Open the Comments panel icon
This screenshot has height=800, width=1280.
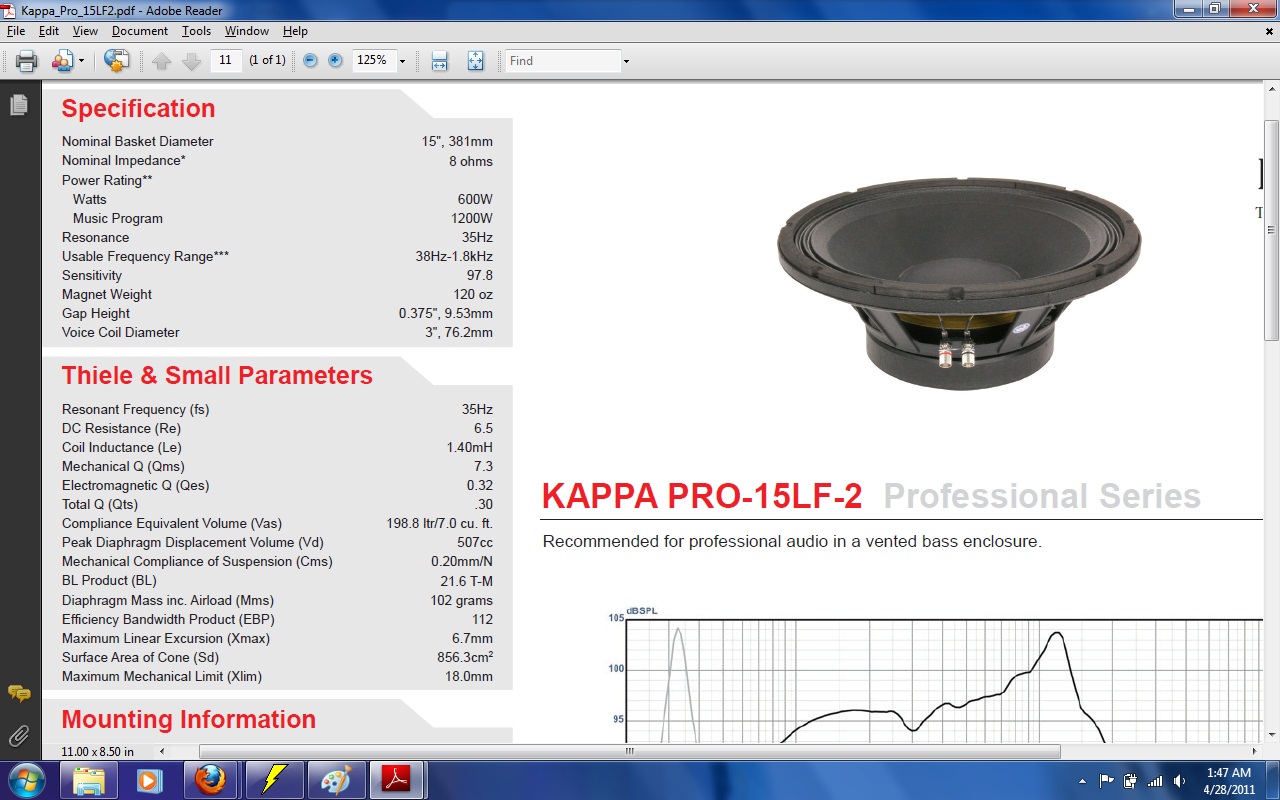coord(18,693)
